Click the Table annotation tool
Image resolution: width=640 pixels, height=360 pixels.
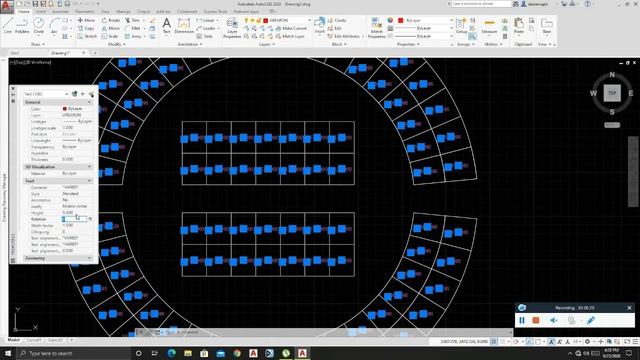coord(205,36)
